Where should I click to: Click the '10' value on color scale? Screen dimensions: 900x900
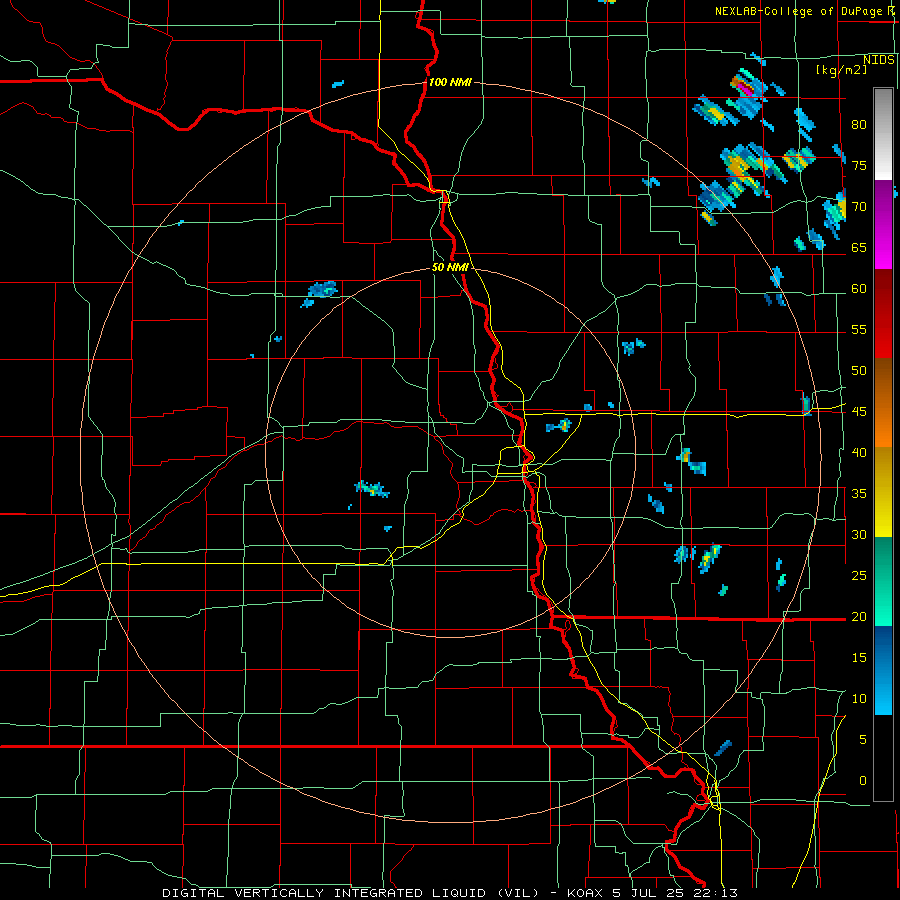(x=859, y=699)
